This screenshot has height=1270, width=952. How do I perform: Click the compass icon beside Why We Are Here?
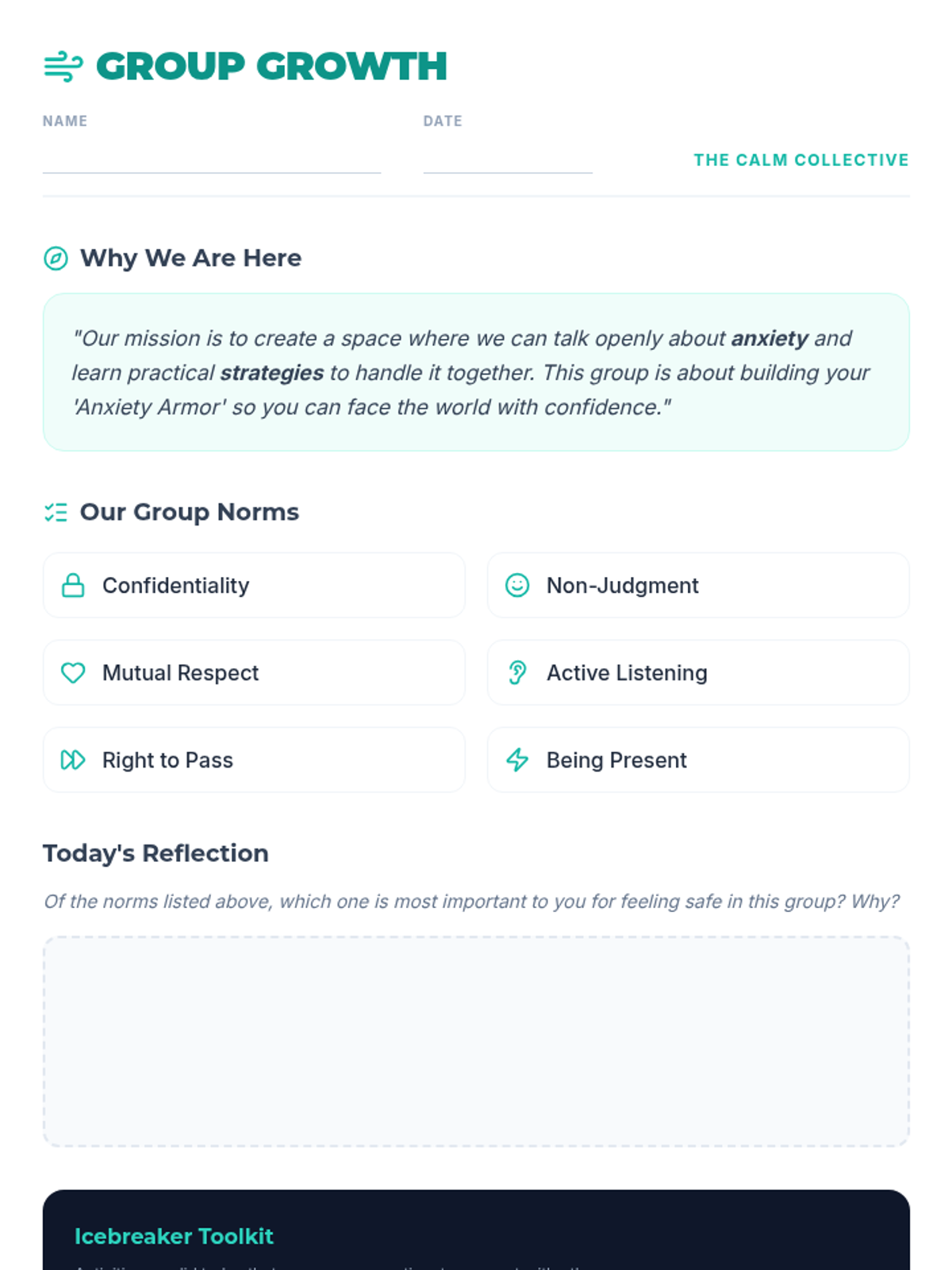pyautogui.click(x=56, y=259)
